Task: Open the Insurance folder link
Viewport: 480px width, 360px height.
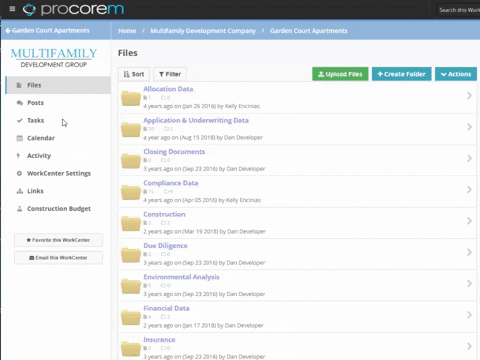Action: point(159,340)
